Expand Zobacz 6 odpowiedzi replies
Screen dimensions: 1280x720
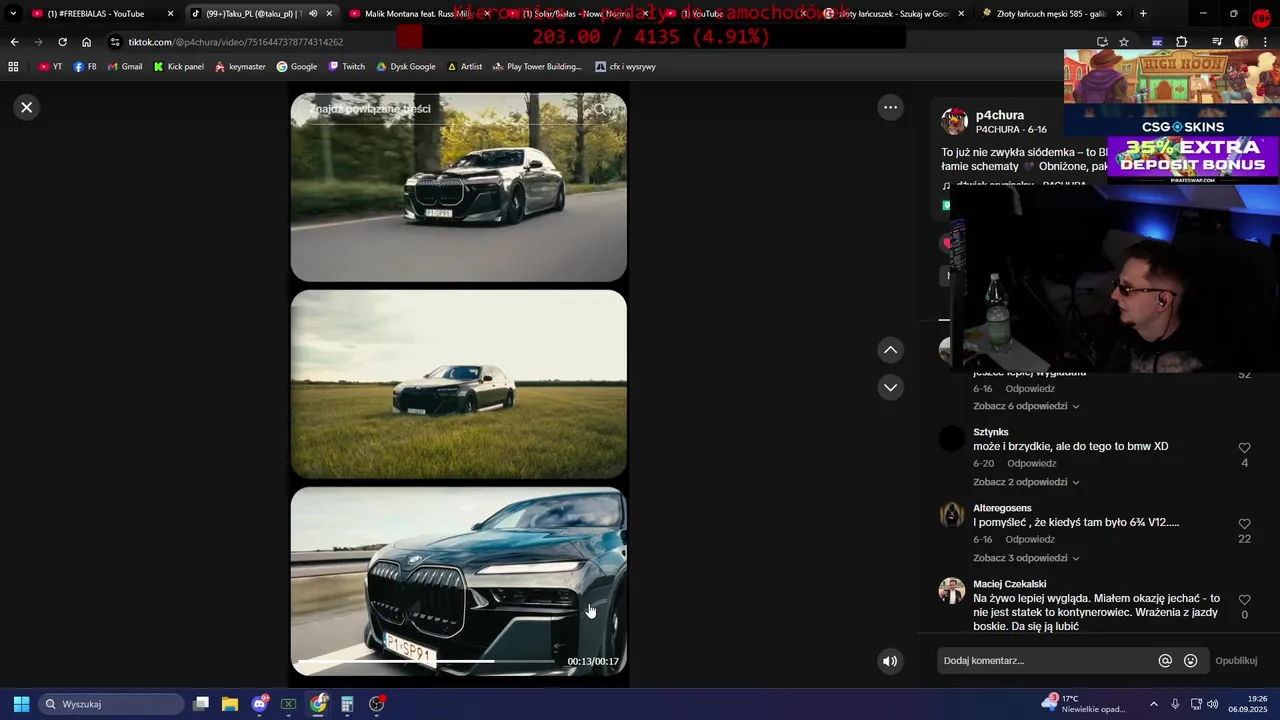(1026, 406)
